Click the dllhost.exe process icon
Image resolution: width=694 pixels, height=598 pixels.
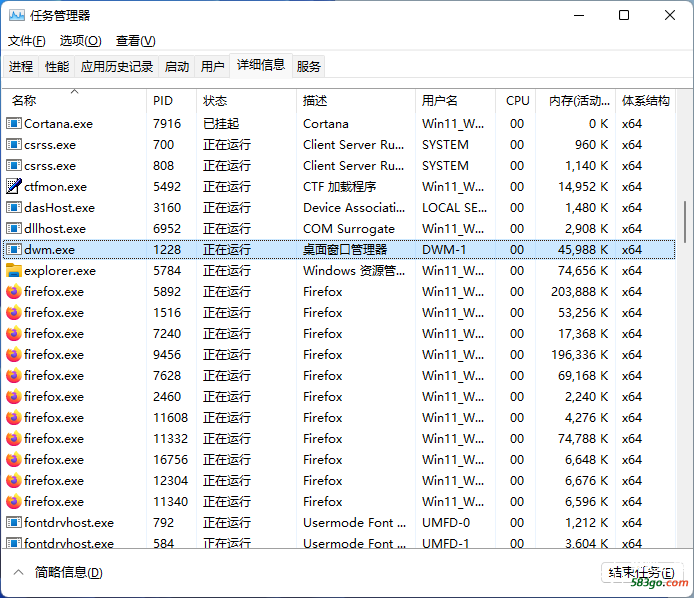[x=14, y=228]
